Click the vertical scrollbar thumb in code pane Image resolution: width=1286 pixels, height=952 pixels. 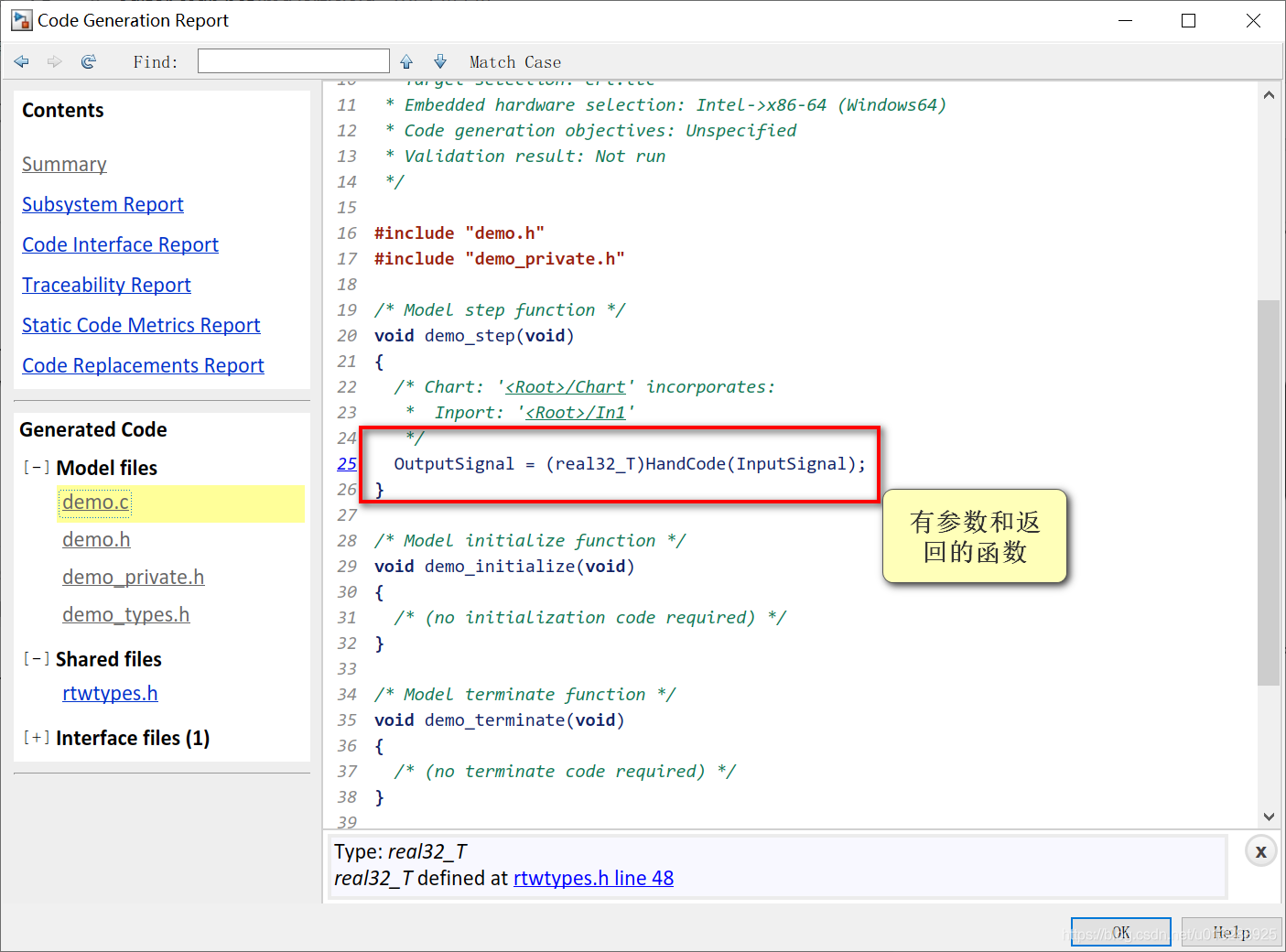(1269, 492)
